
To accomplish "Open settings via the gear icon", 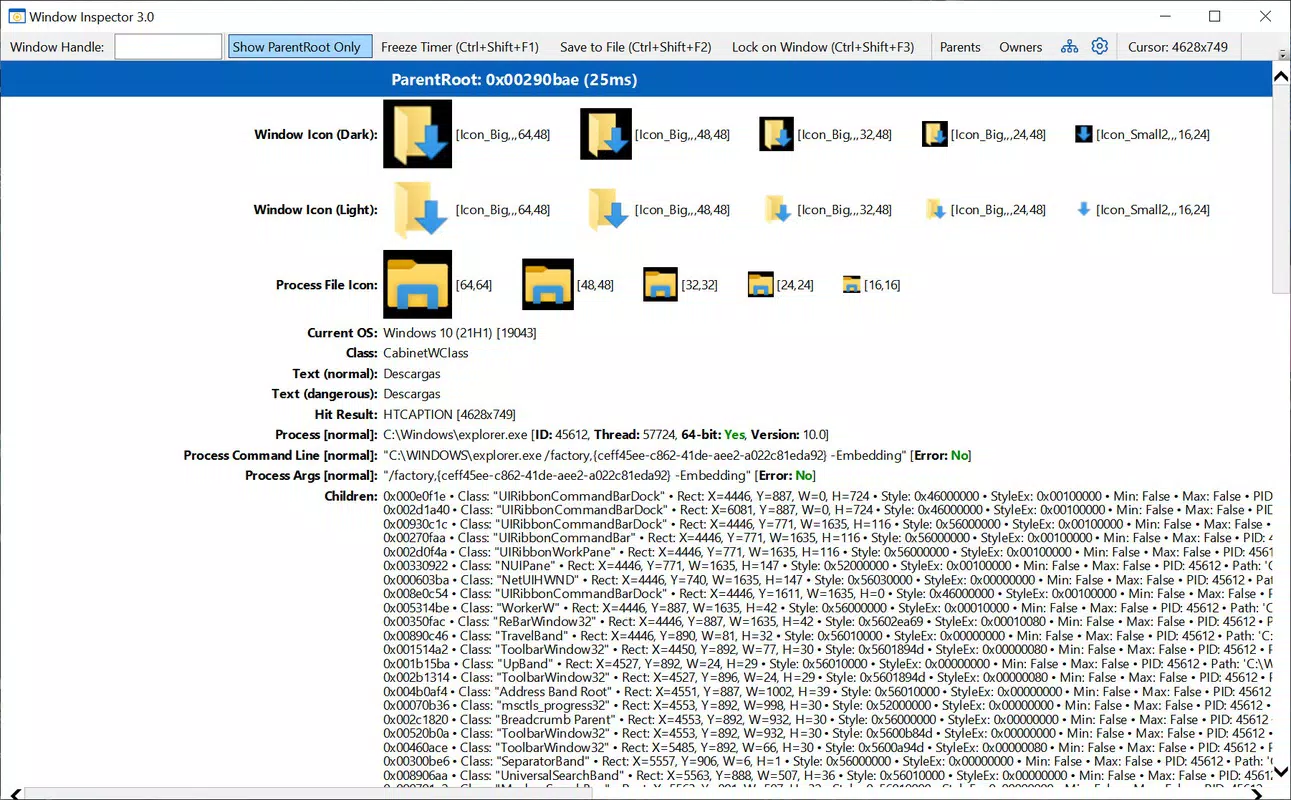I will click(x=1099, y=46).
